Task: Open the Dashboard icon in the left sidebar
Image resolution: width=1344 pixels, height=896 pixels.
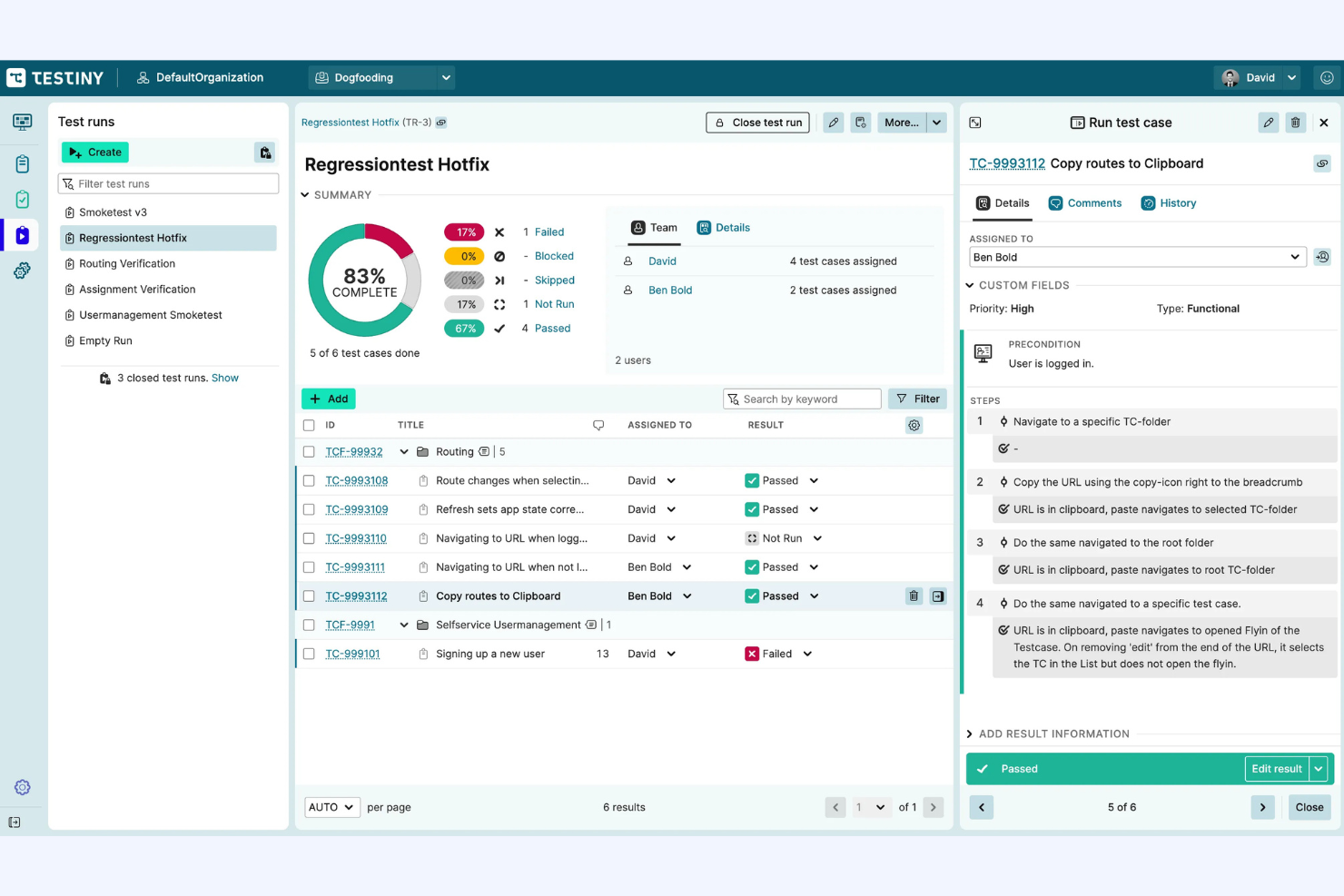Action: pos(22,122)
